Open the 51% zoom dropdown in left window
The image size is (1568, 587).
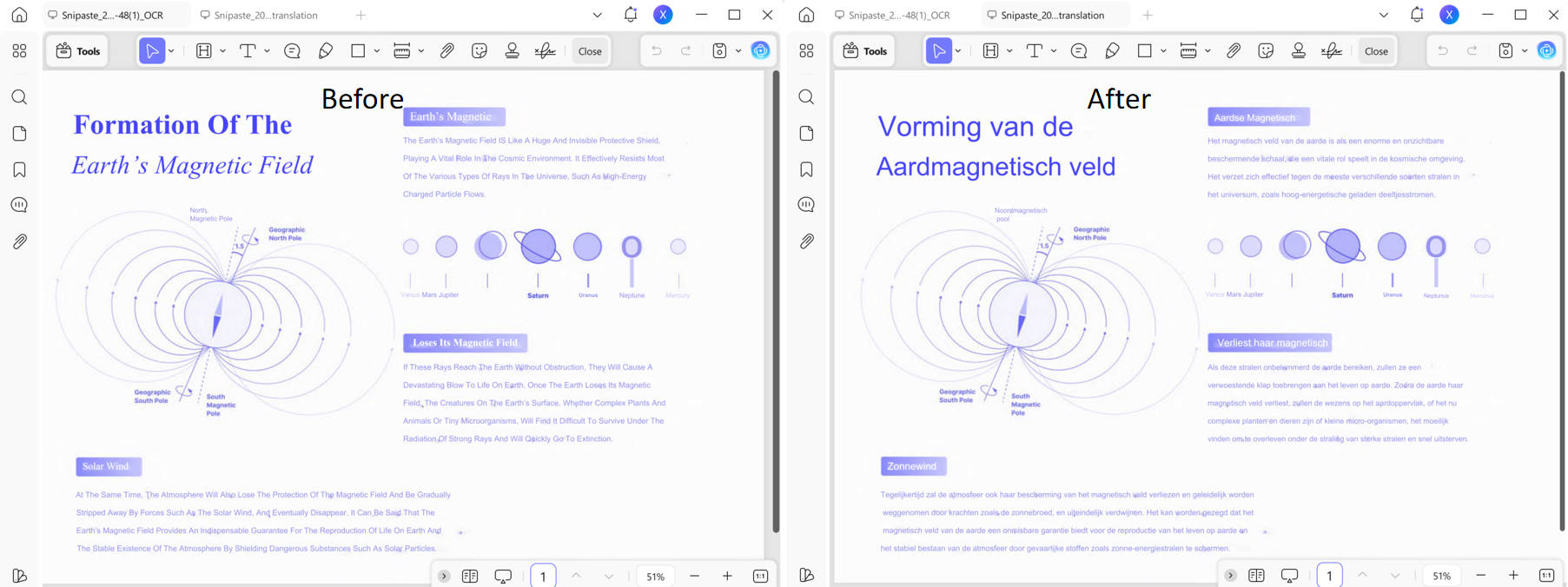[x=656, y=576]
